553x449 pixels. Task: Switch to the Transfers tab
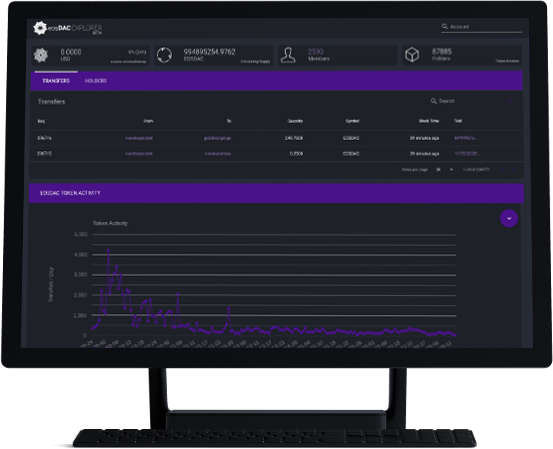click(x=56, y=81)
